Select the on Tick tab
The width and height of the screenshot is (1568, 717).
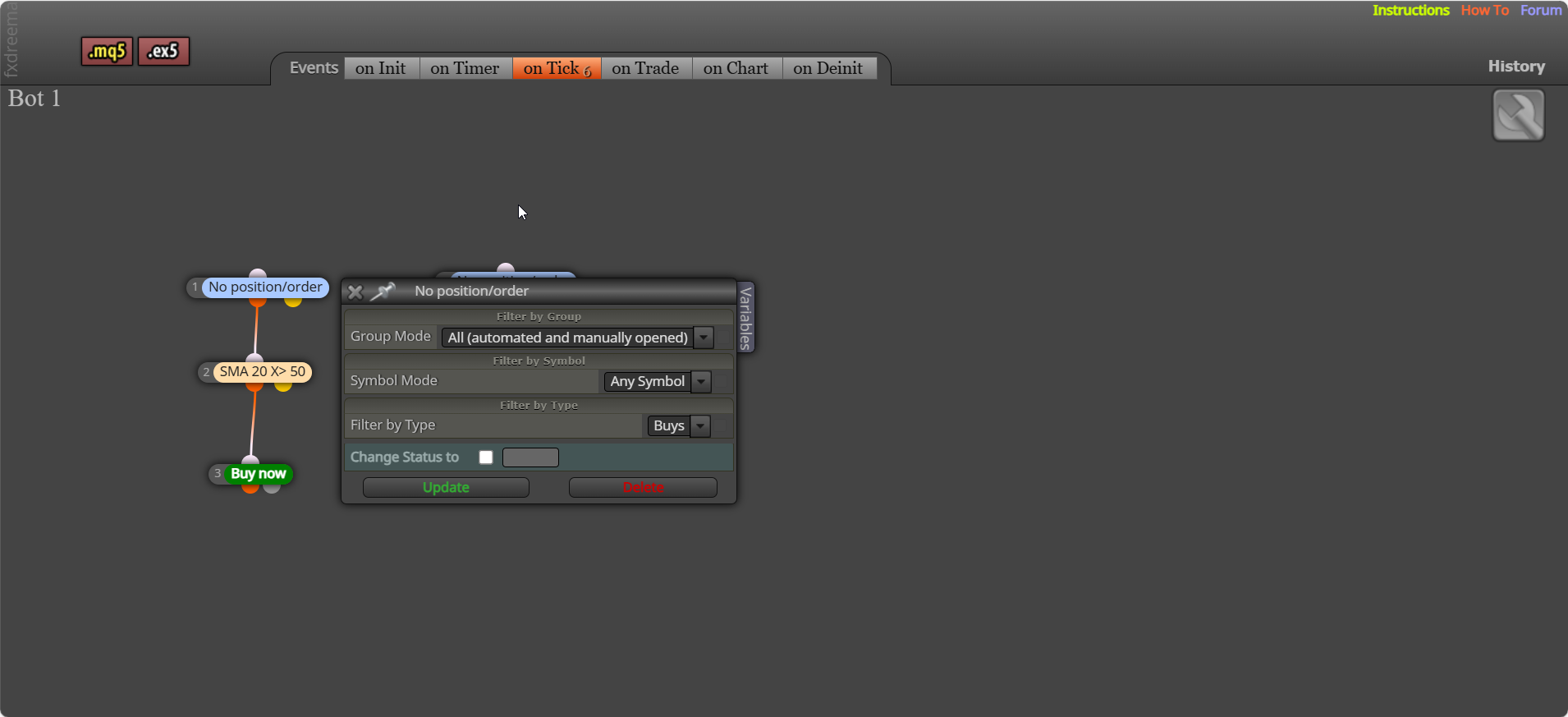point(557,68)
